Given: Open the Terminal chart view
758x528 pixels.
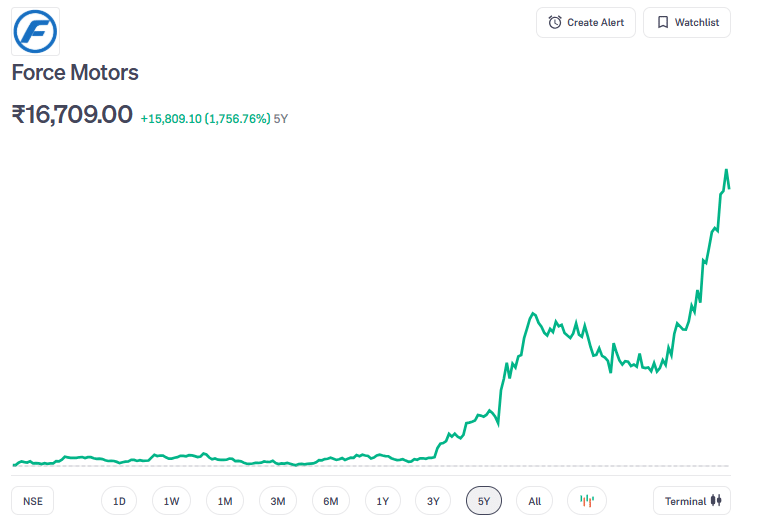Looking at the screenshot, I should click(x=692, y=501).
